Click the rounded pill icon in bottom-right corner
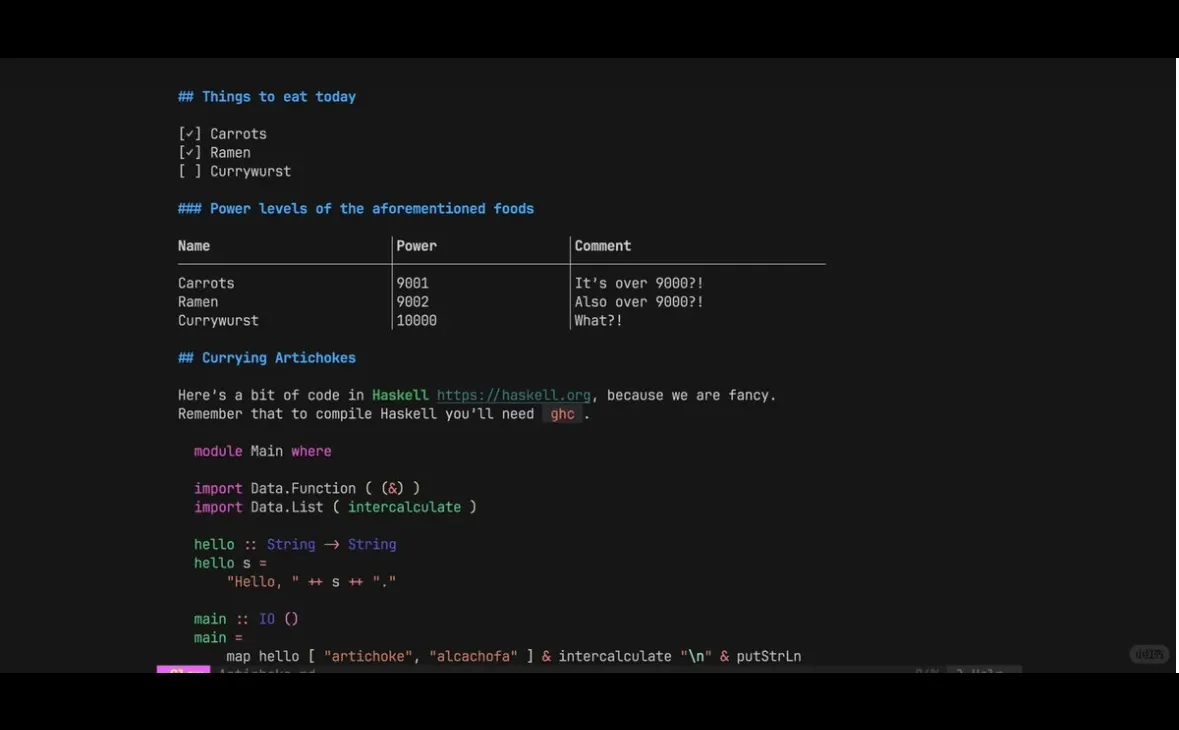The image size is (1179, 730). (1148, 654)
